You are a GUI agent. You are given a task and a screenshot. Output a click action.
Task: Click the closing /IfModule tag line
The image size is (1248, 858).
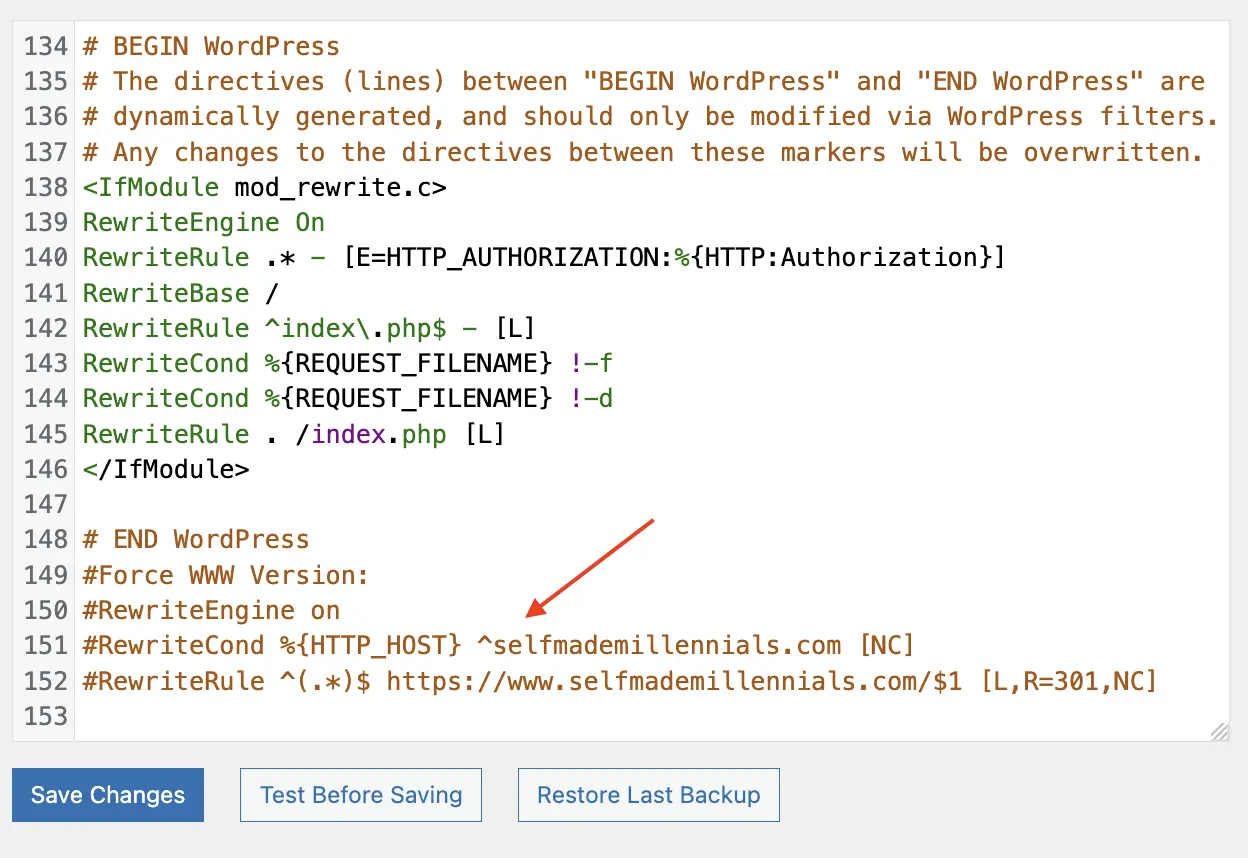point(165,468)
